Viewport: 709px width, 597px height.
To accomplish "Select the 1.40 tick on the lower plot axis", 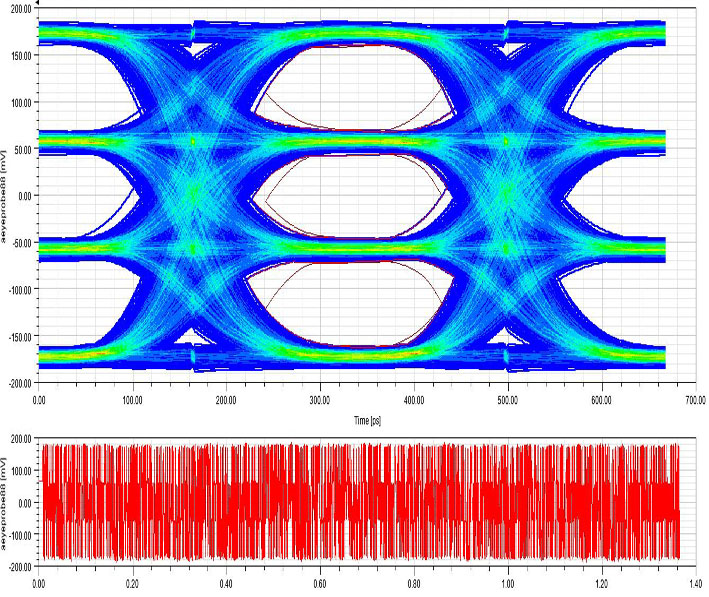I will click(693, 580).
